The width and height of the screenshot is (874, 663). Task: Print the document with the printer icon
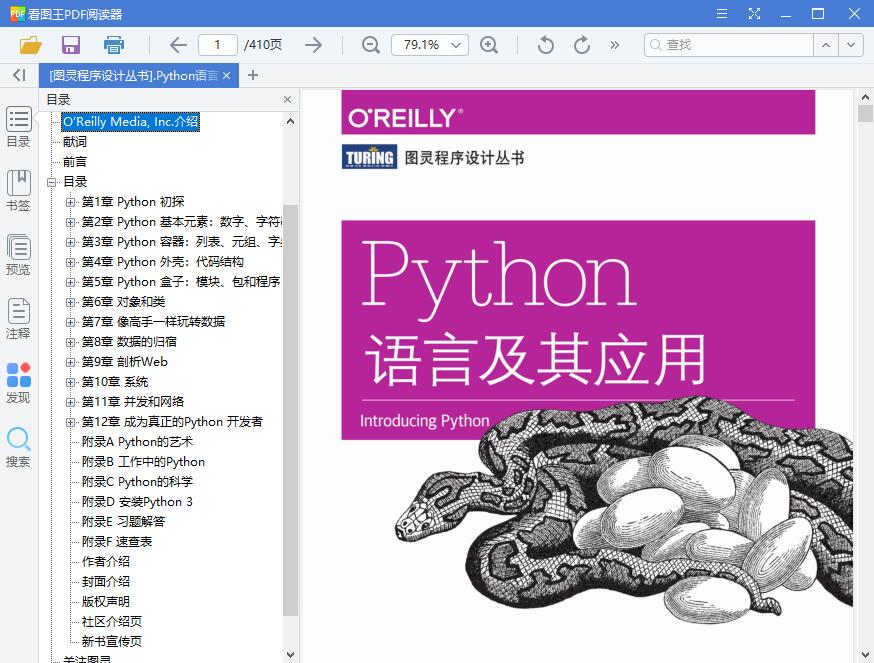[x=114, y=45]
